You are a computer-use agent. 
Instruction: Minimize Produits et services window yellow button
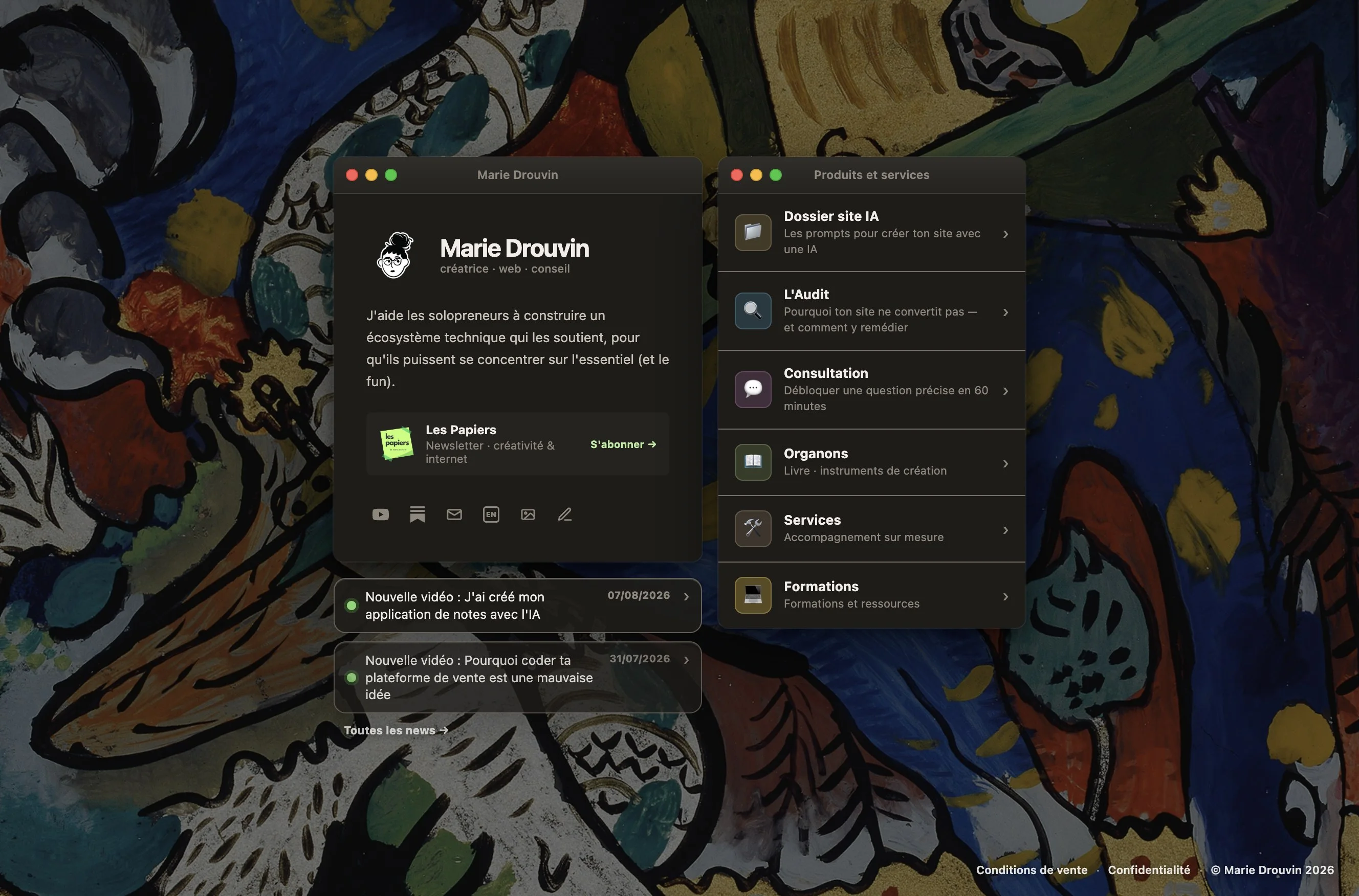point(756,175)
